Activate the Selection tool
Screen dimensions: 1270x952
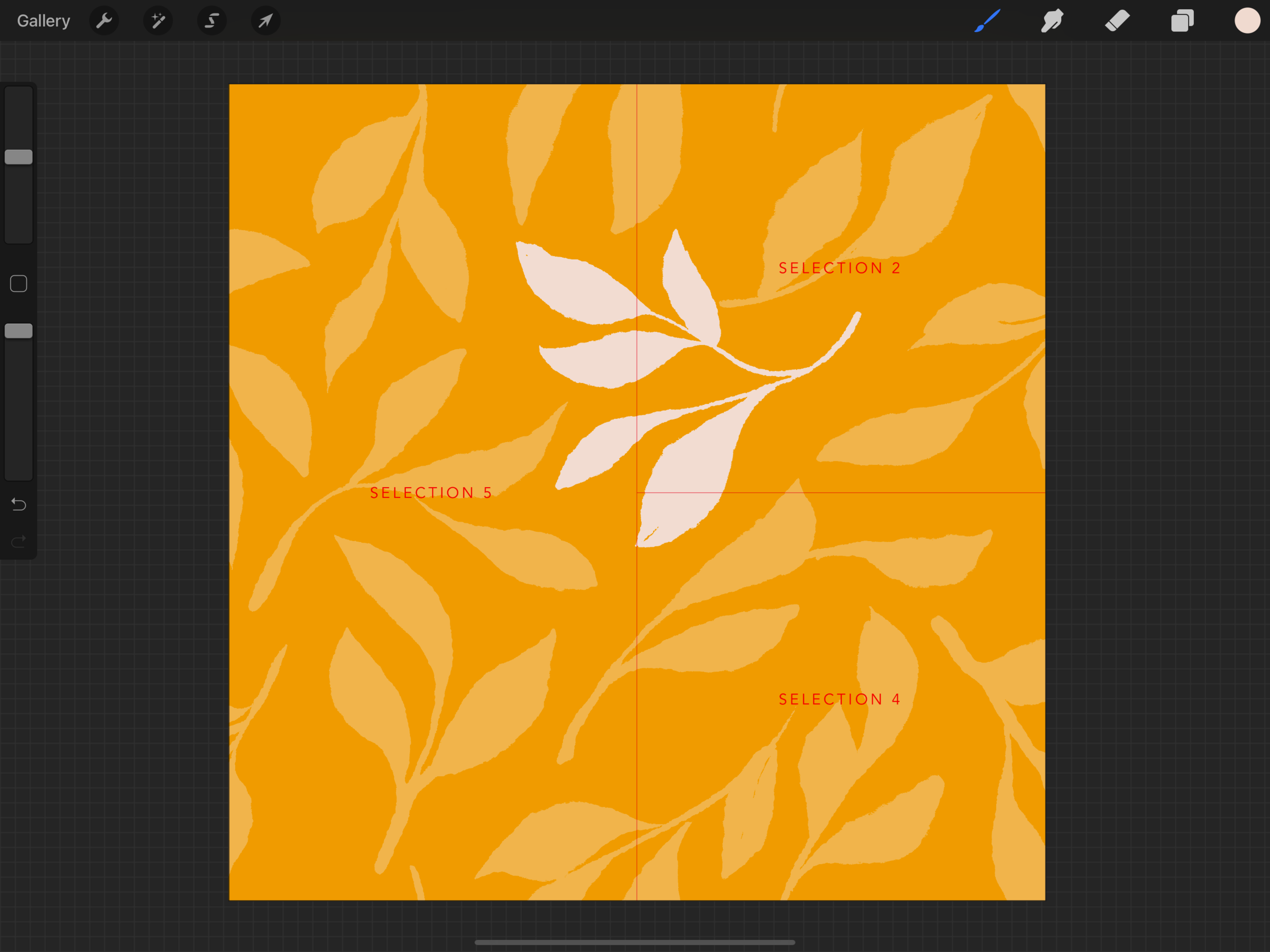(212, 21)
